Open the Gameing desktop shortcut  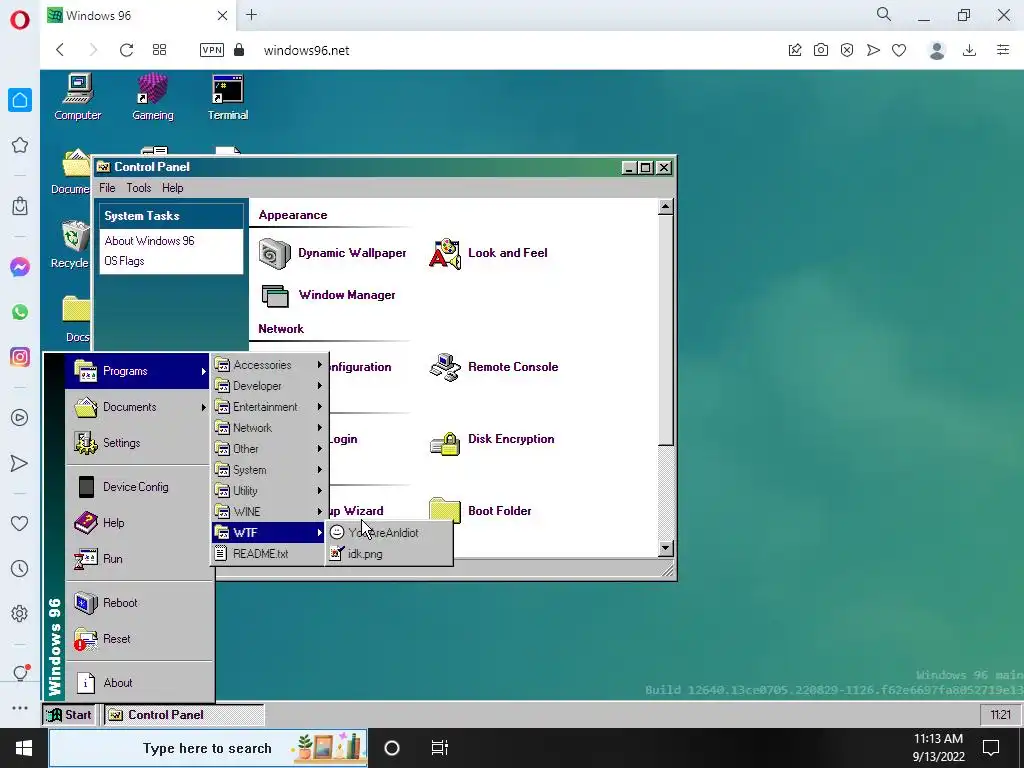coord(153,97)
